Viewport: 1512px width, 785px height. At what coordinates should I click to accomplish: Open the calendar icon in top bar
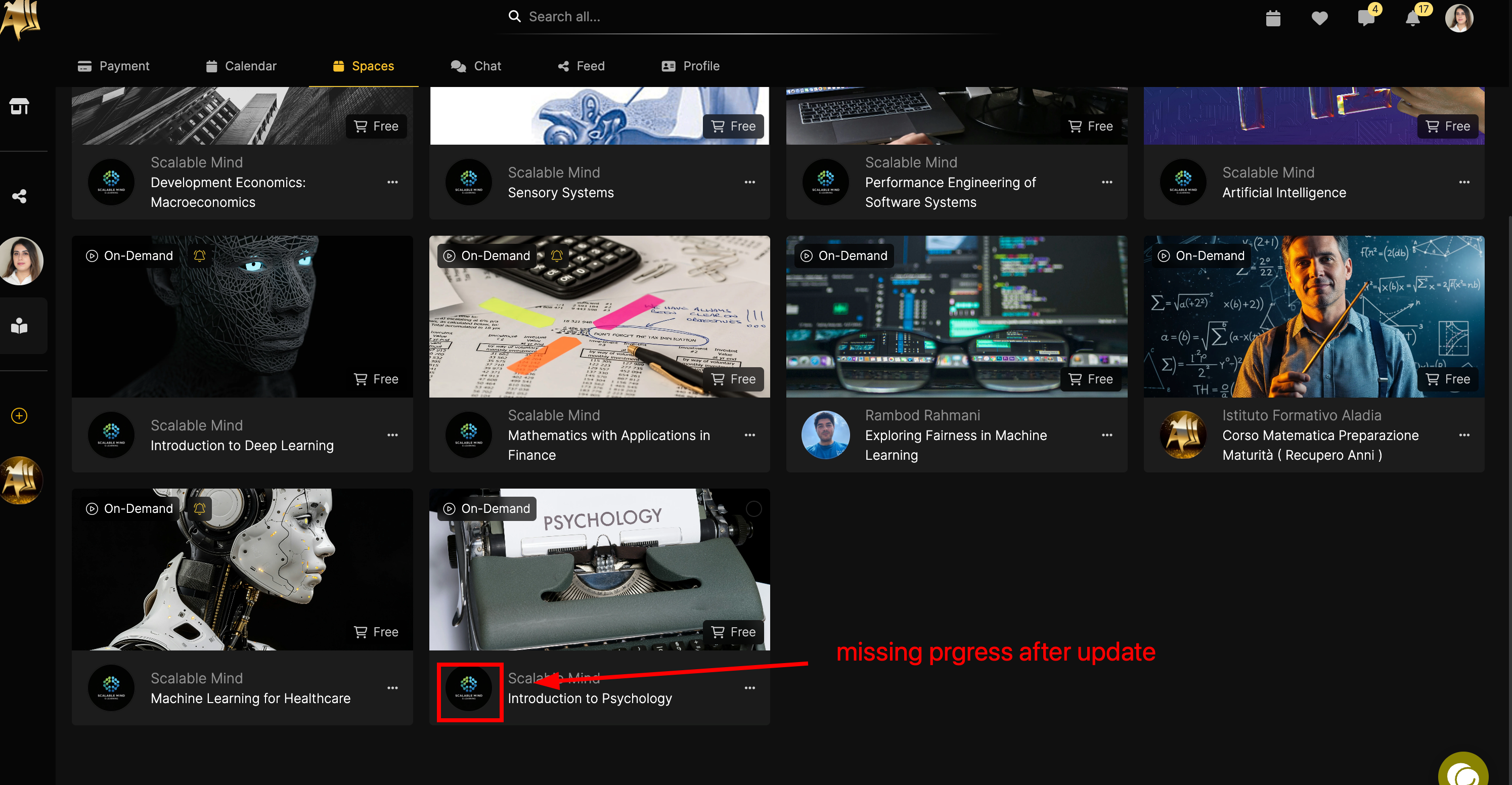(1273, 18)
